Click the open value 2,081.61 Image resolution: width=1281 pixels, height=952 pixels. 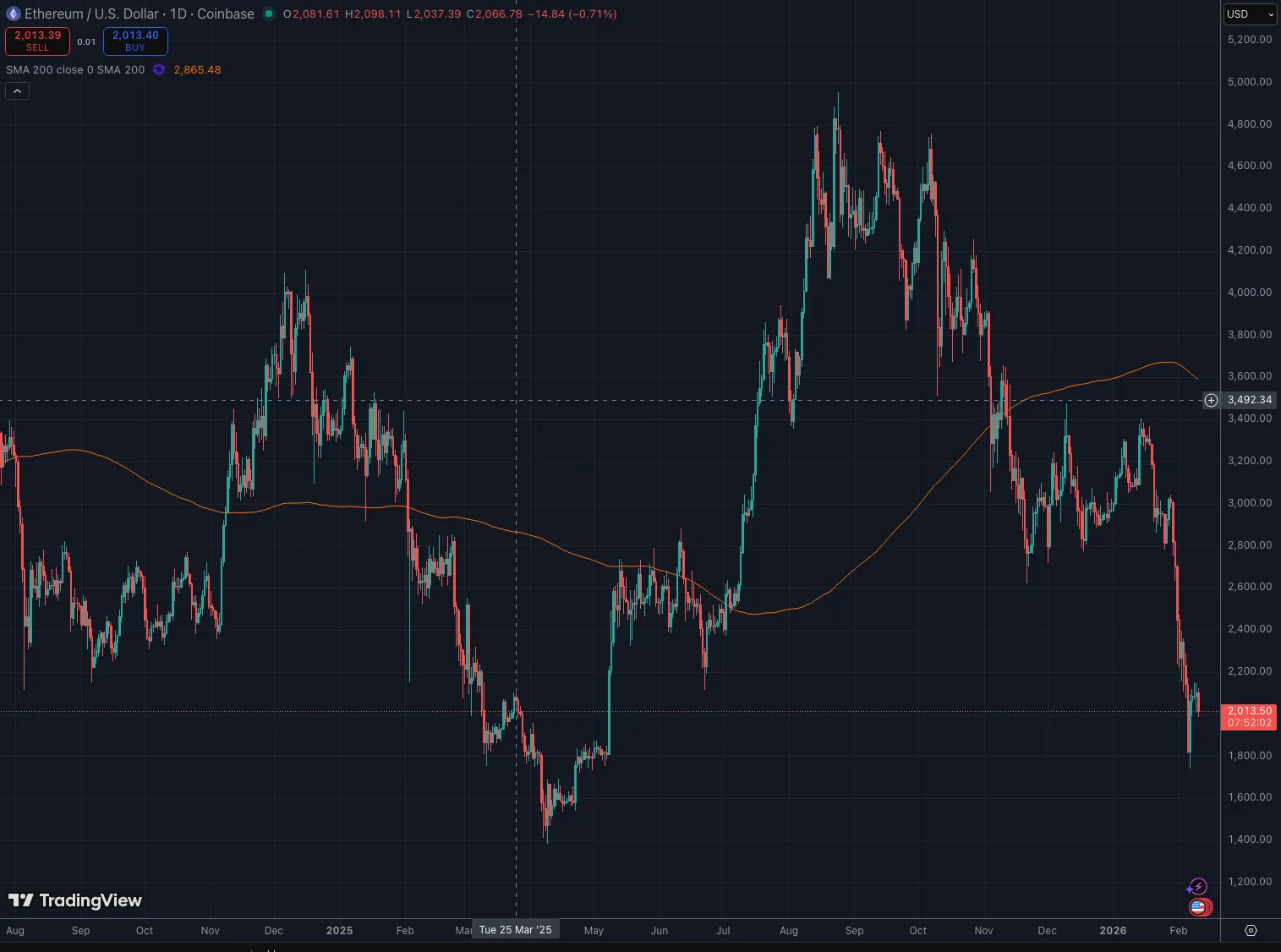[315, 14]
